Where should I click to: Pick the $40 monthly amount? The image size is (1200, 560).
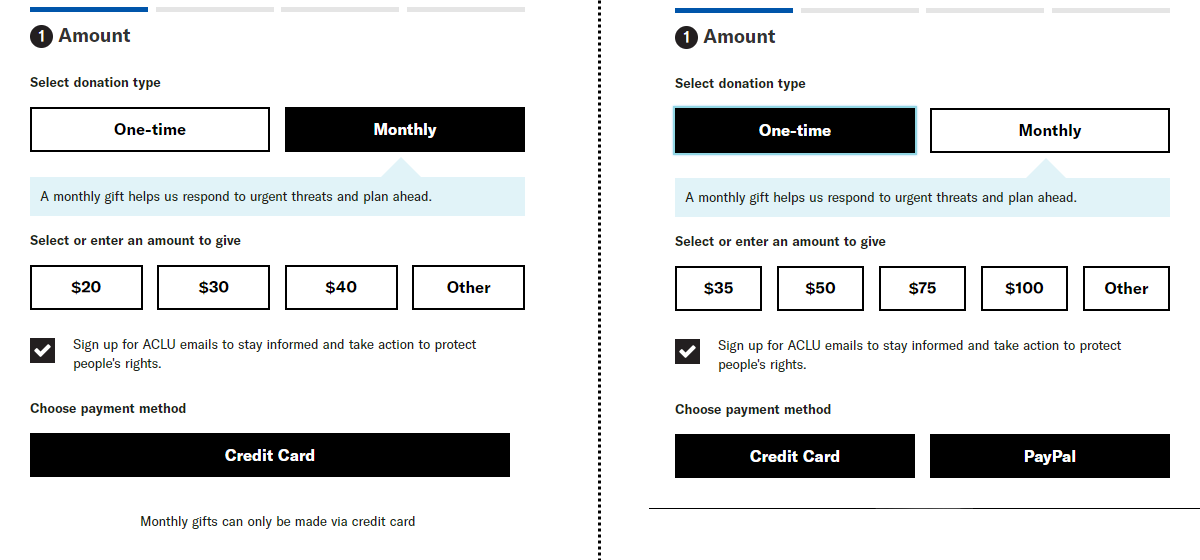pyautogui.click(x=341, y=288)
